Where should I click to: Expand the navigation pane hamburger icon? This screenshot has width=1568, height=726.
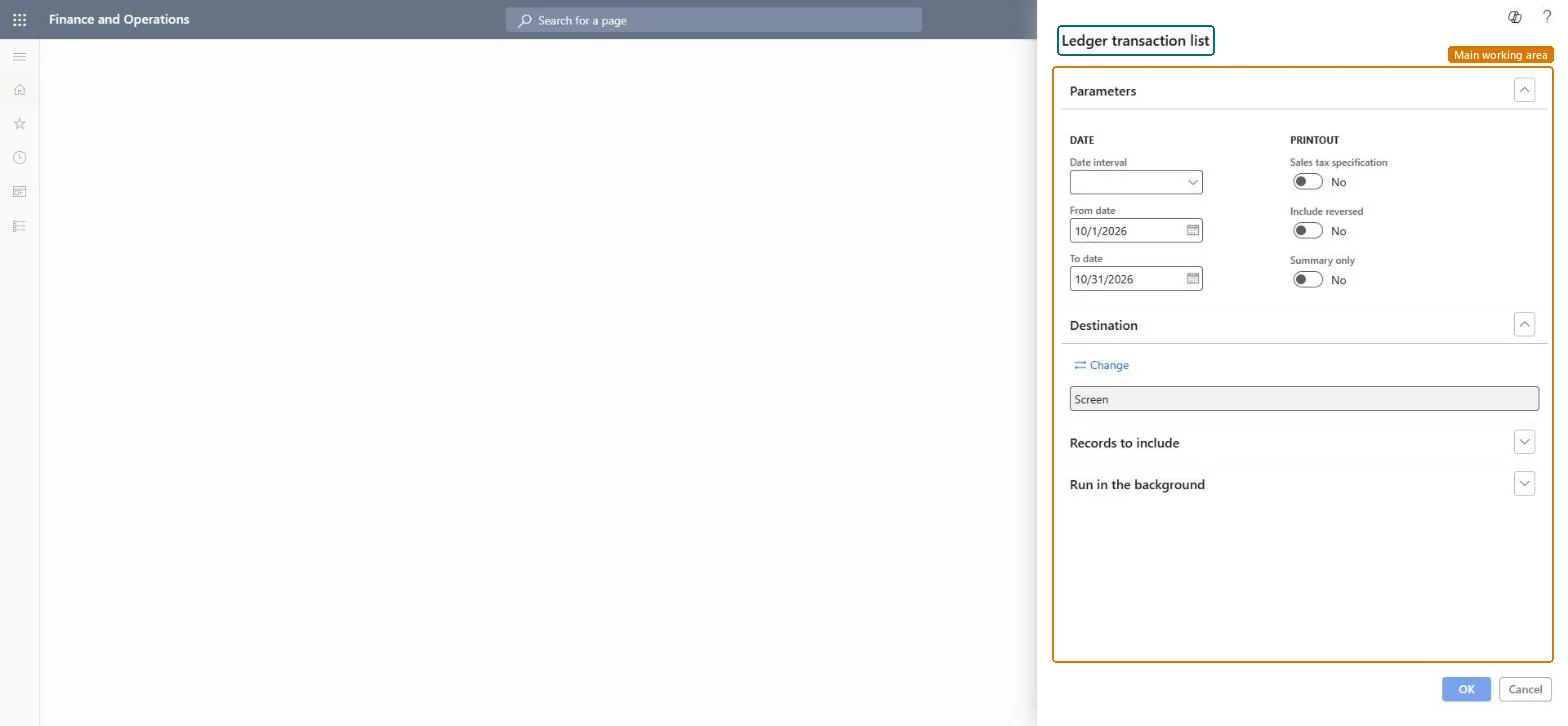(x=19, y=56)
